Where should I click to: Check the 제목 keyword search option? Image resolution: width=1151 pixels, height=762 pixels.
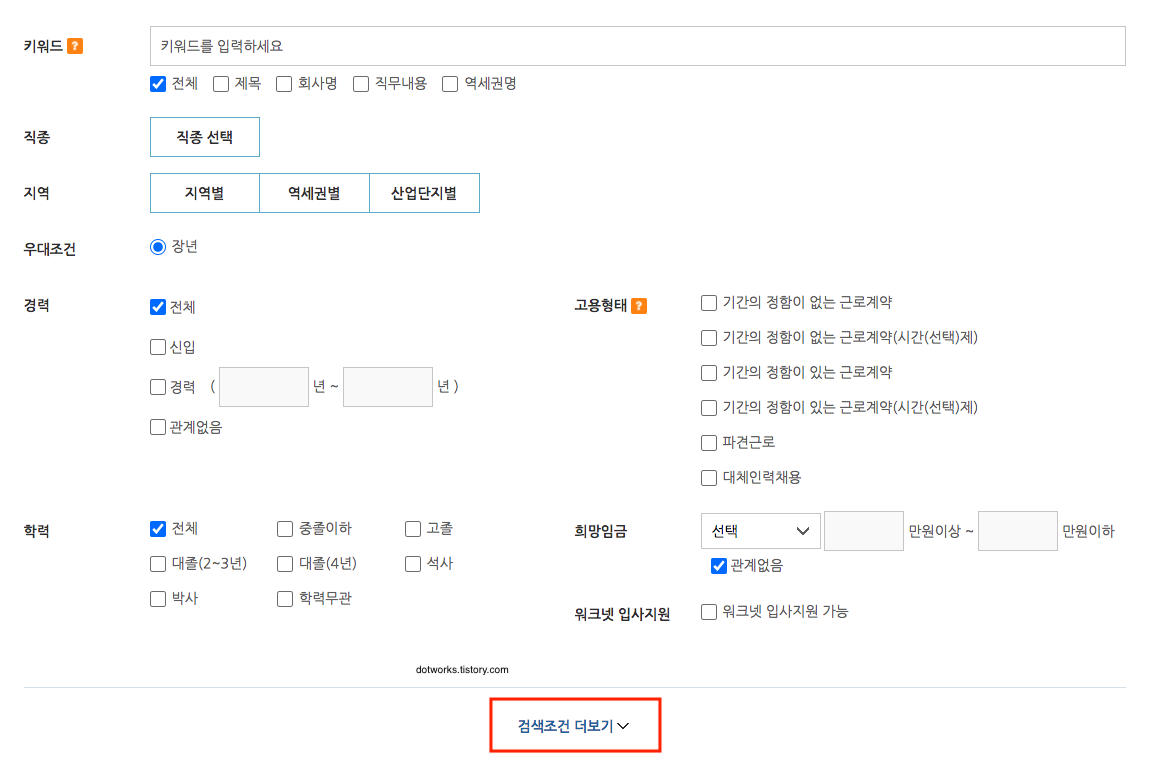pyautogui.click(x=220, y=84)
